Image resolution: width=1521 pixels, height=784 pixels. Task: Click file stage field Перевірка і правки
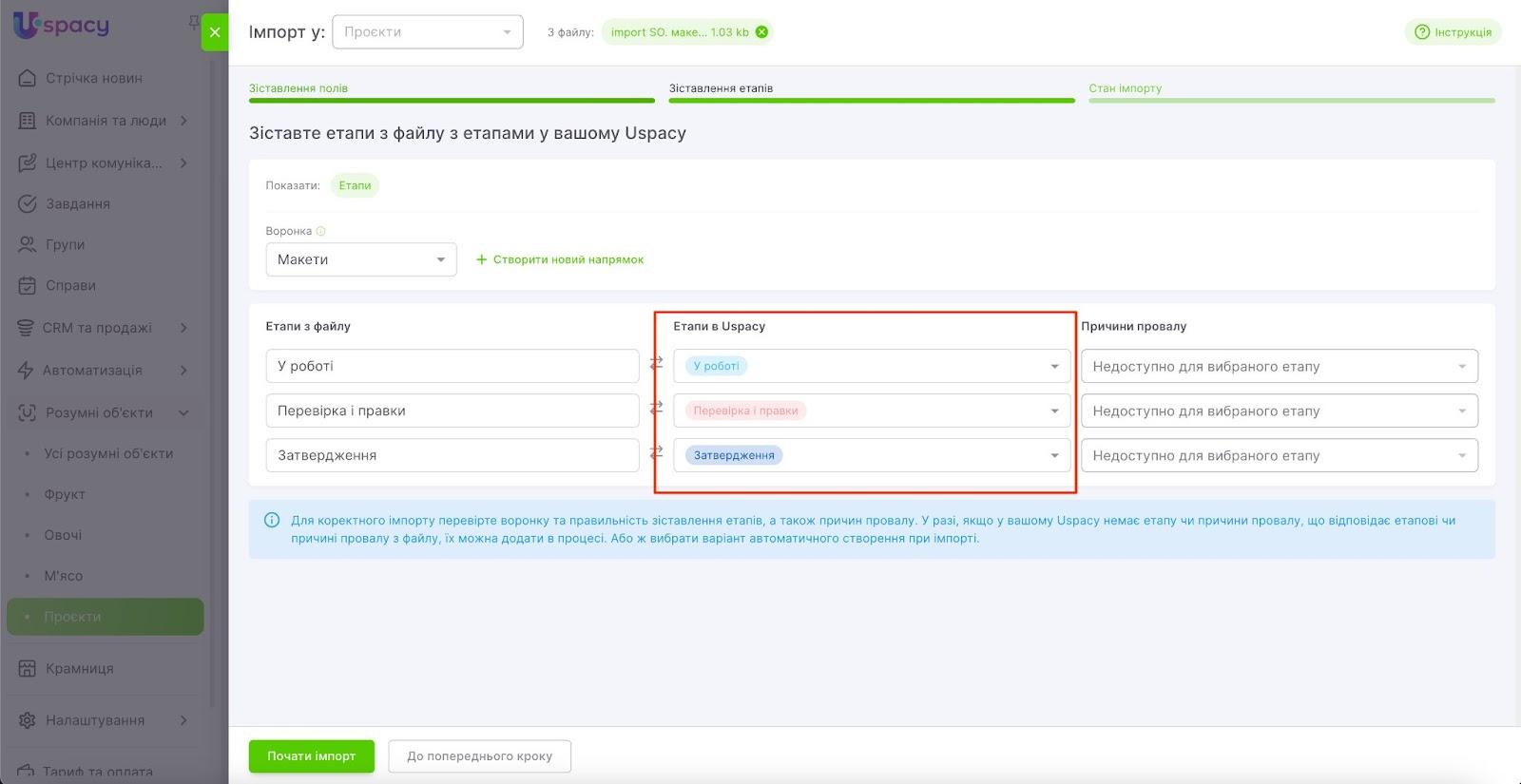452,411
